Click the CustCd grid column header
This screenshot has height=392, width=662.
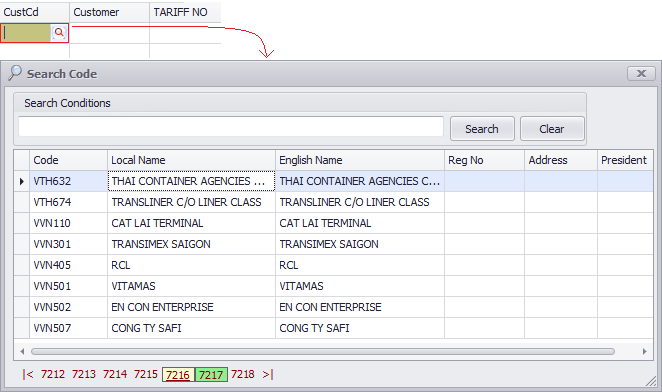[x=35, y=12]
